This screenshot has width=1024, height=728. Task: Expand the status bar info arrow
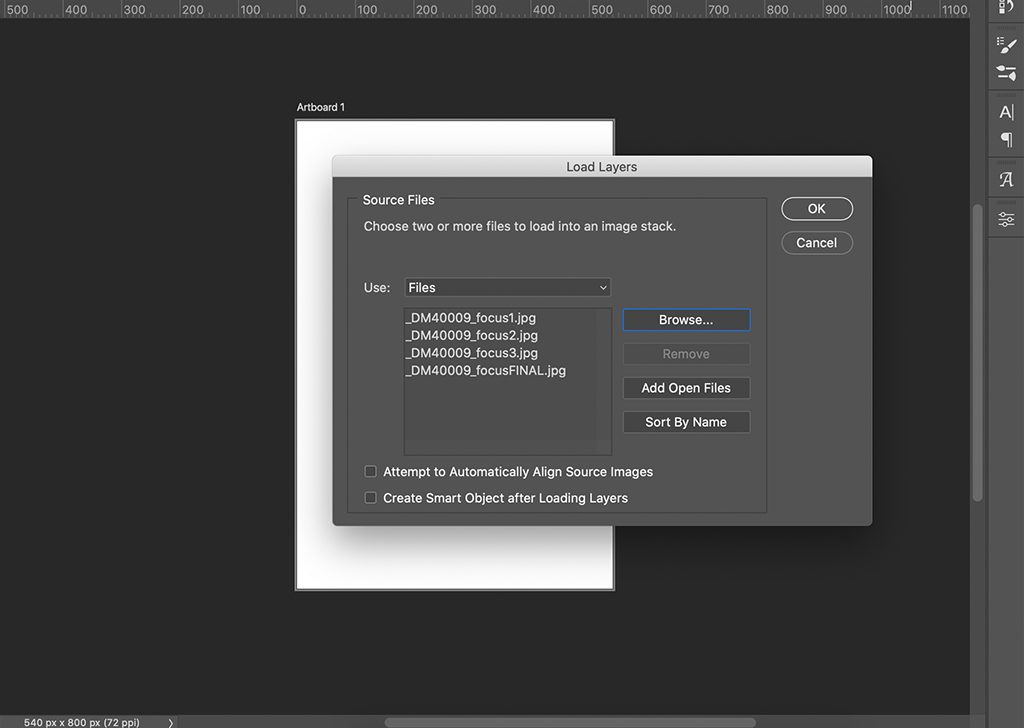171,722
